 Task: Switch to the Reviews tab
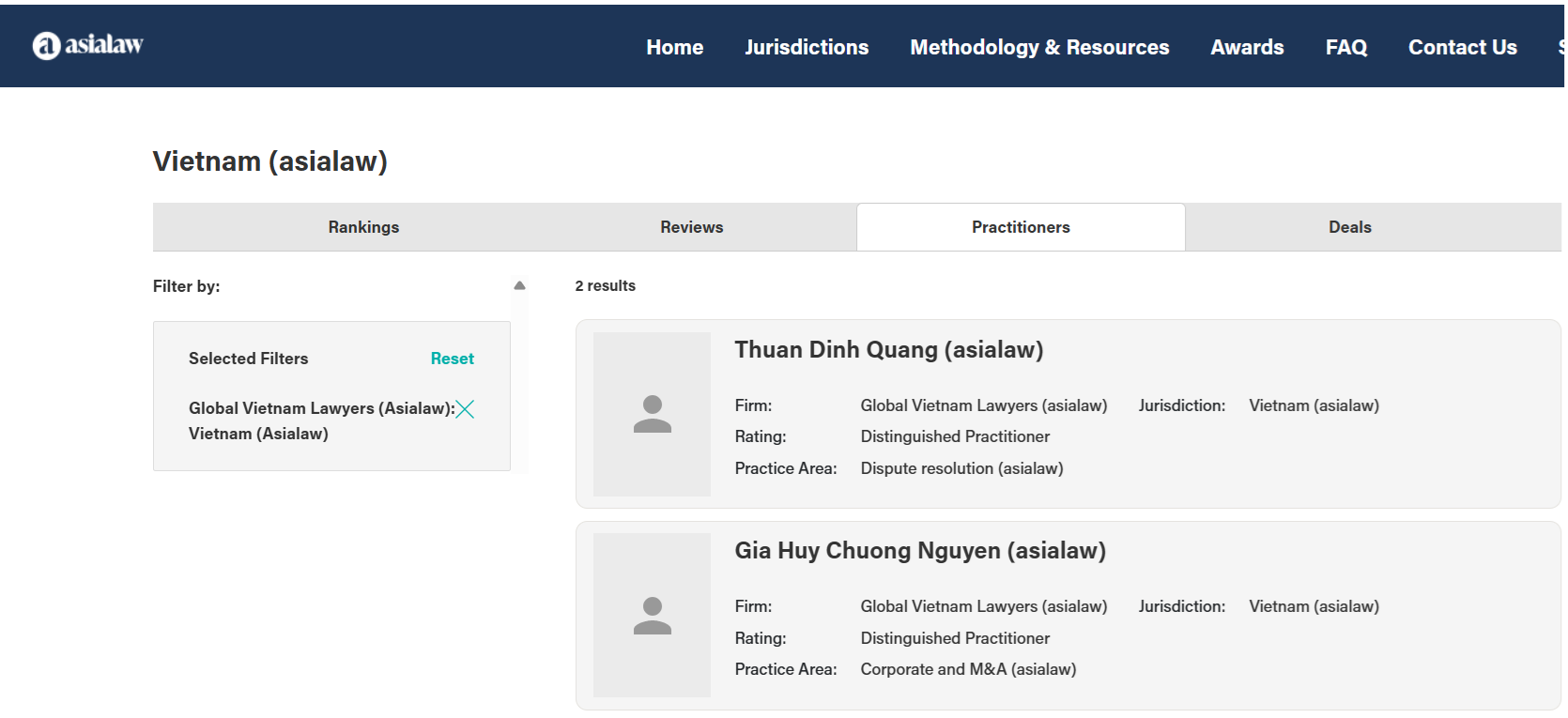coord(692,227)
